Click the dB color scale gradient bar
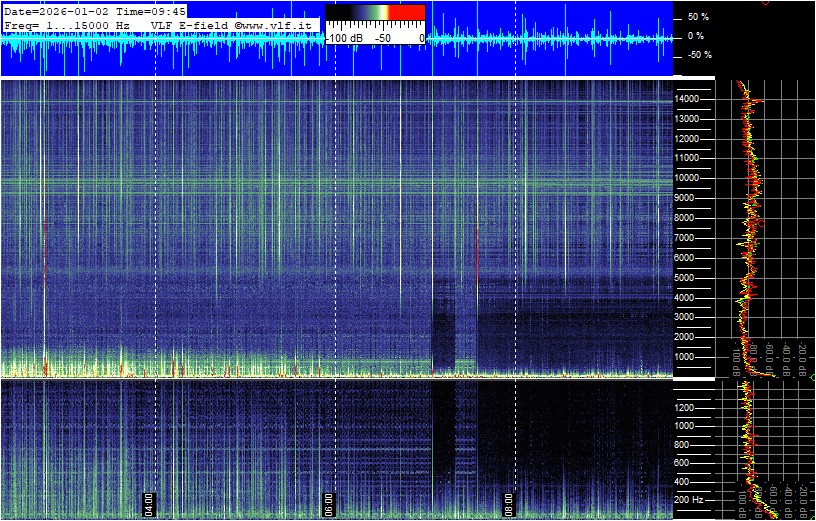816x521 pixels. (x=375, y=13)
